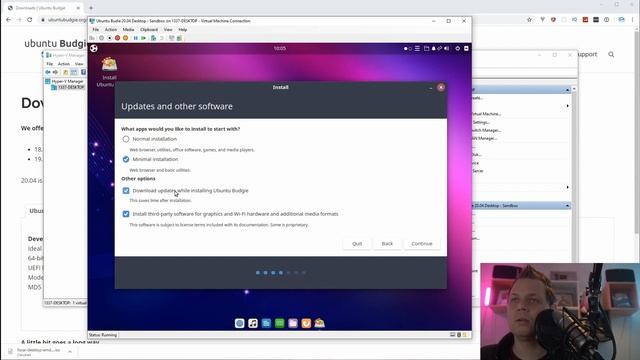Click the clock in the Budgie panel
This screenshot has height=360, width=640.
(280, 49)
